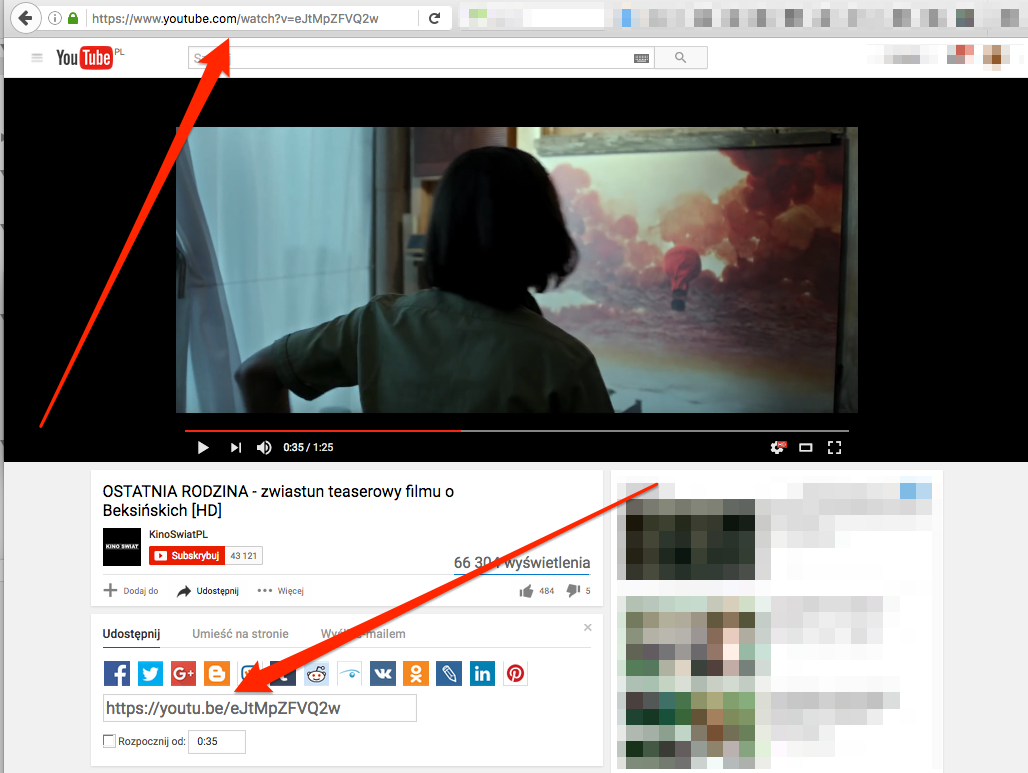Click the '0:35 / 1:25' time display
The image size is (1028, 773).
(x=308, y=447)
